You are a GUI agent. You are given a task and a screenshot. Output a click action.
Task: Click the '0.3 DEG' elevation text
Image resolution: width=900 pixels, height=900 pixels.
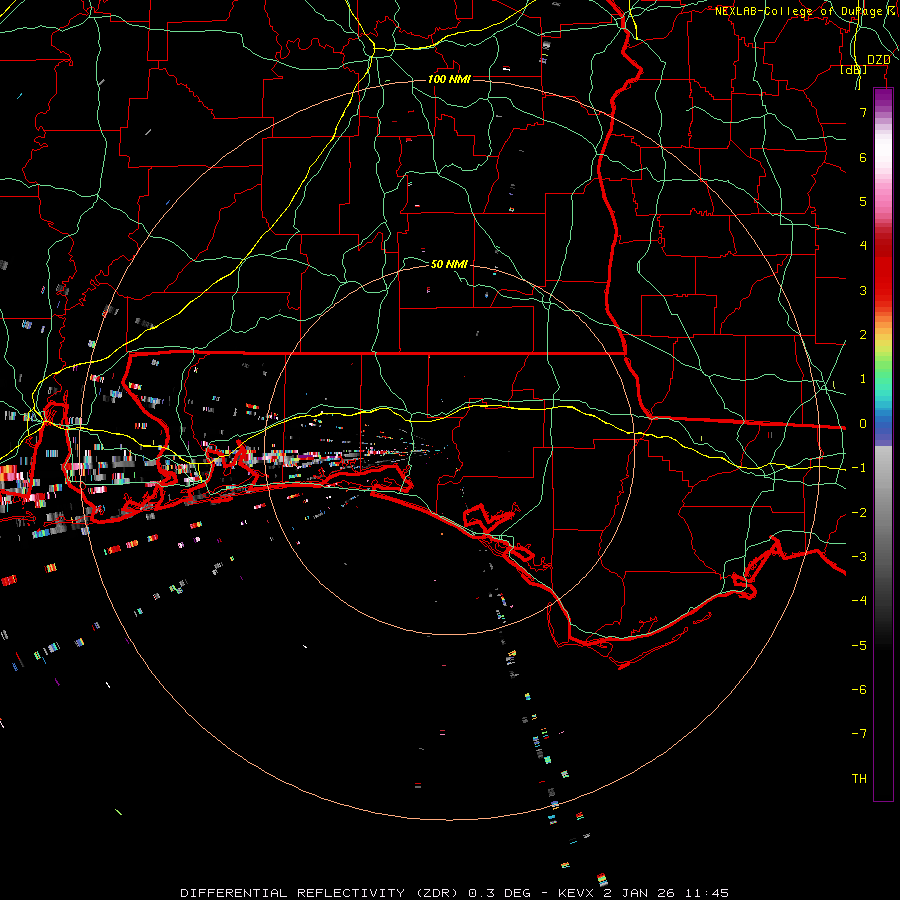[499, 893]
